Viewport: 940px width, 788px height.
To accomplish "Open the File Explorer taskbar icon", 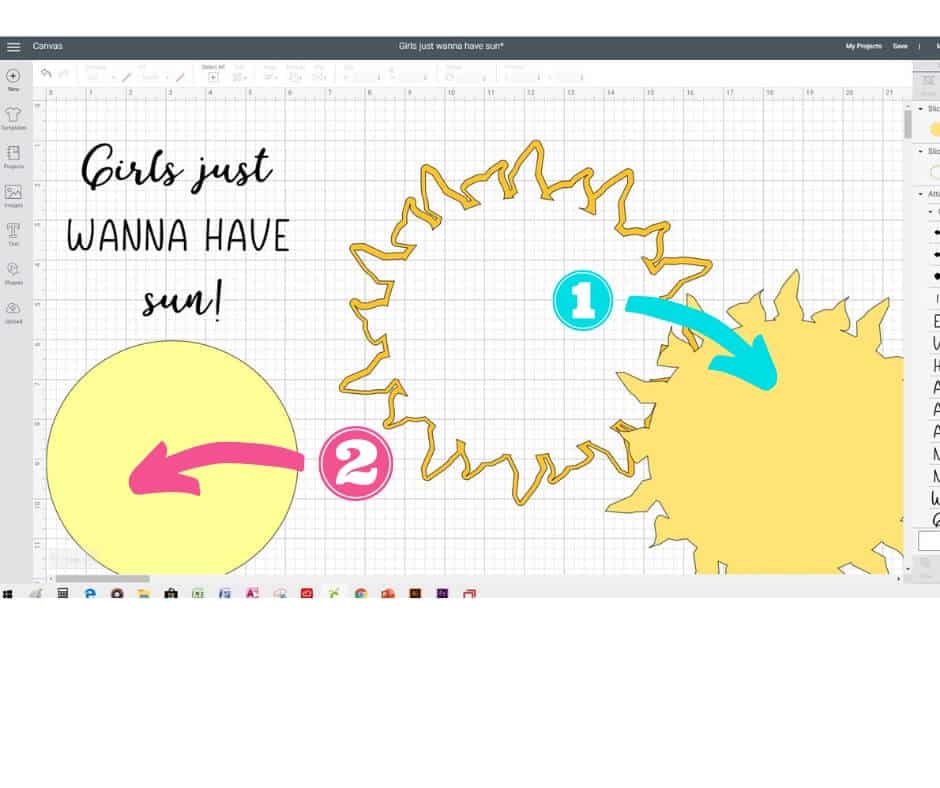I will click(143, 594).
